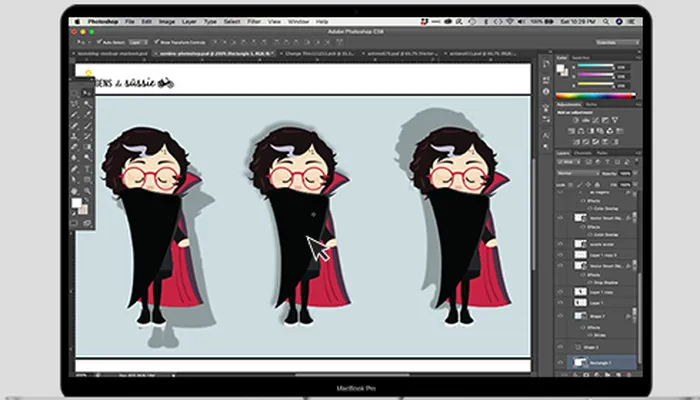Select the Pen tool

(x=75, y=169)
